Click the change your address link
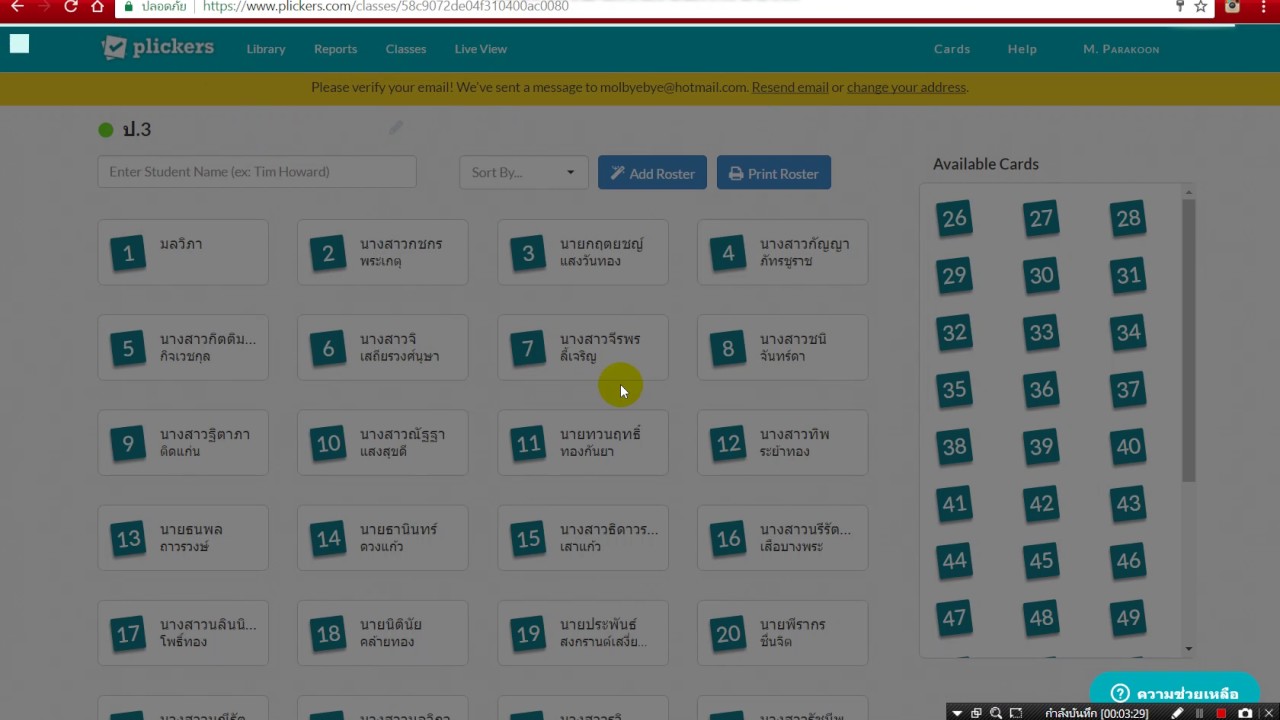1280x720 pixels. pos(906,87)
